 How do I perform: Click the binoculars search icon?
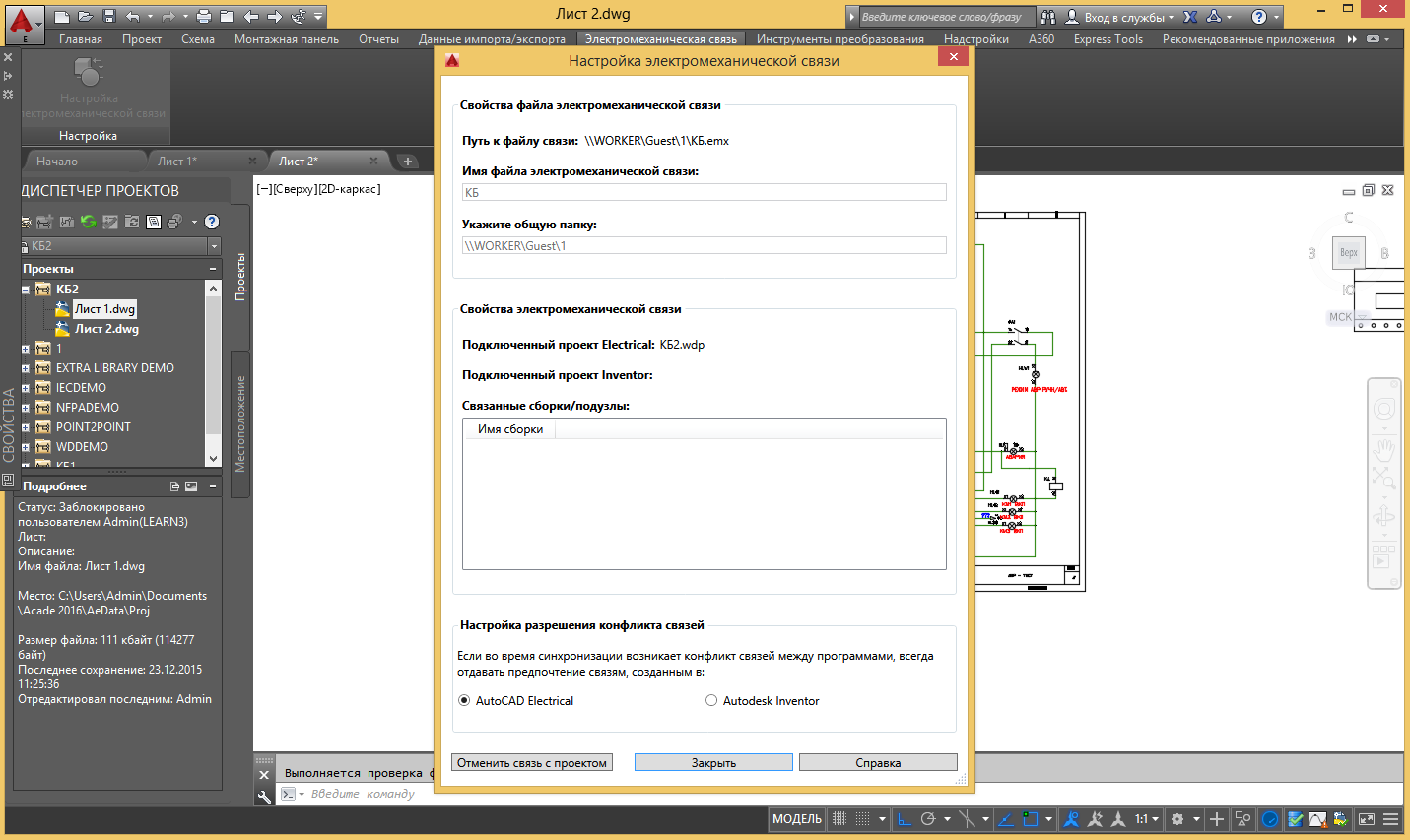point(1048,17)
